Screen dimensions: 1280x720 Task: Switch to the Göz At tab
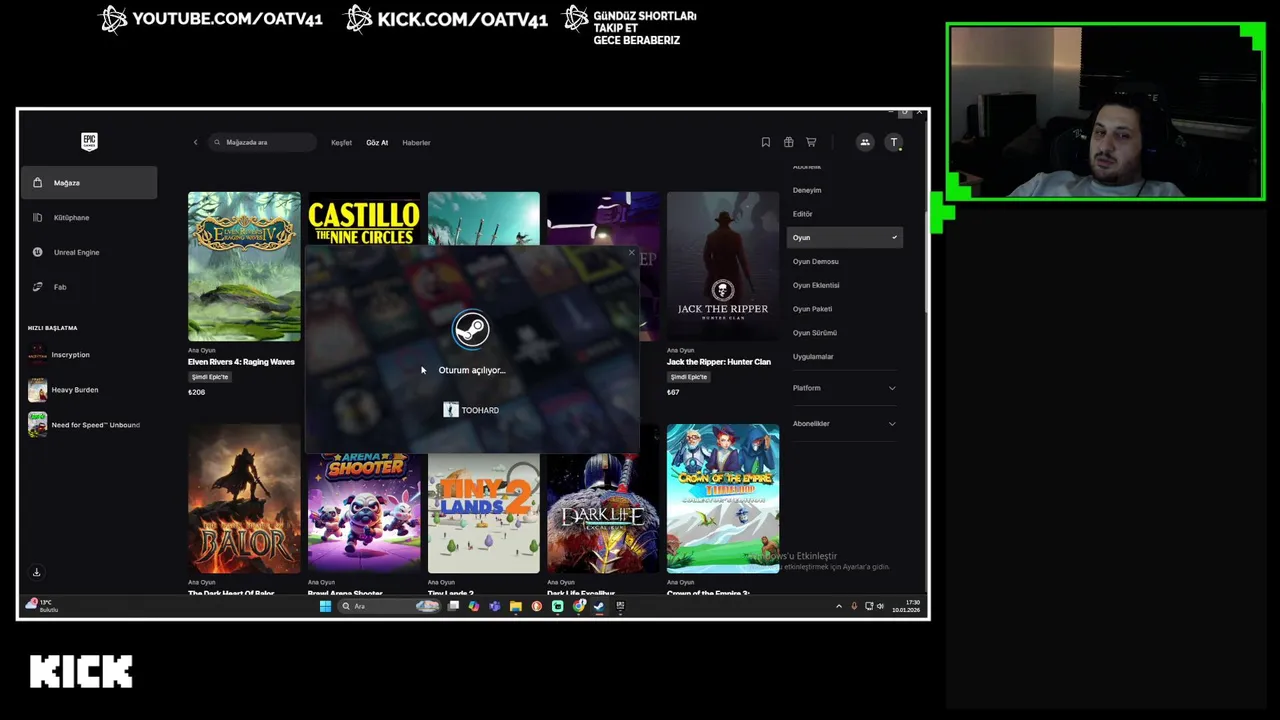pos(377,143)
